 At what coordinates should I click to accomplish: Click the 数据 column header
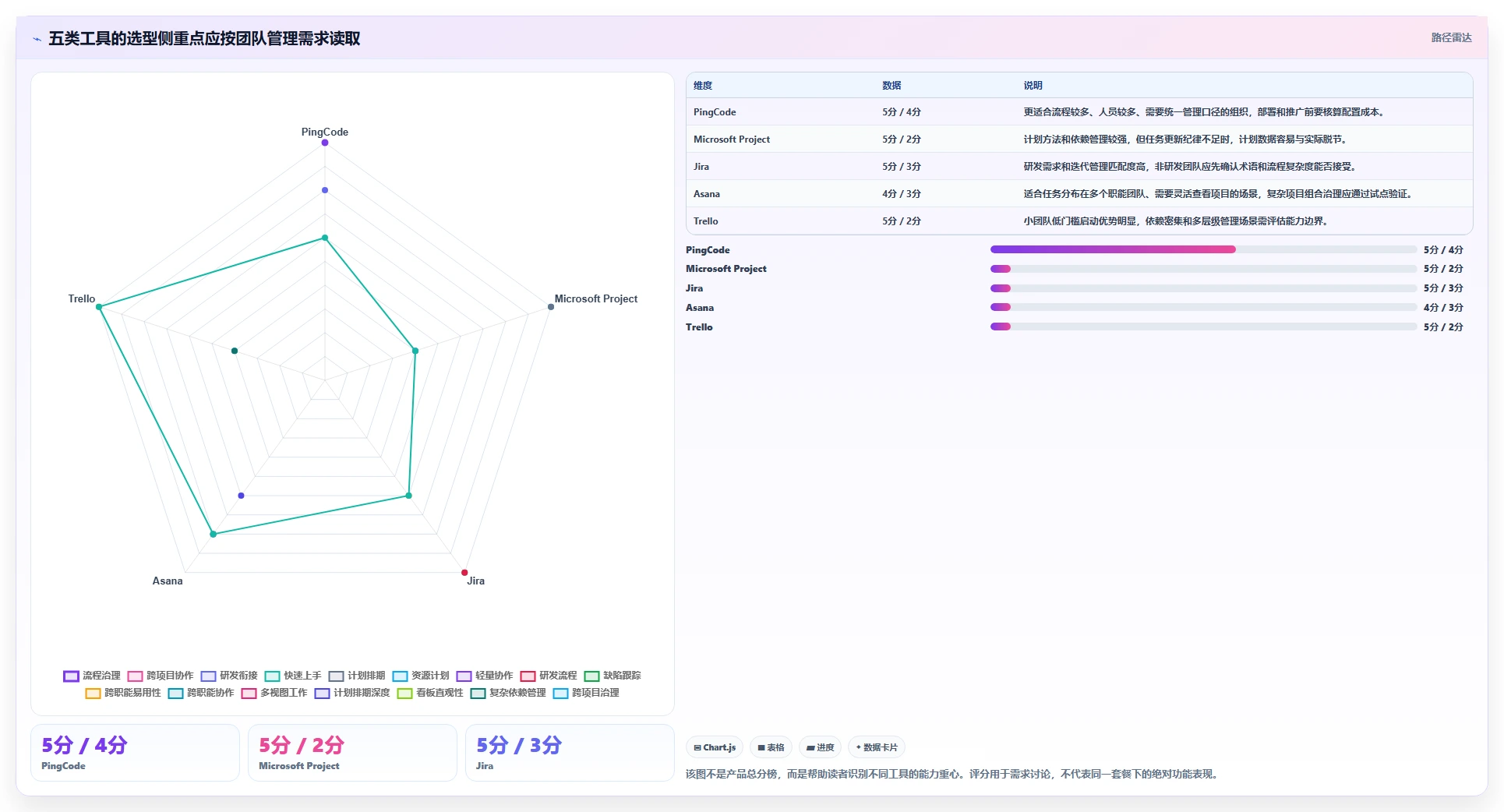(891, 86)
